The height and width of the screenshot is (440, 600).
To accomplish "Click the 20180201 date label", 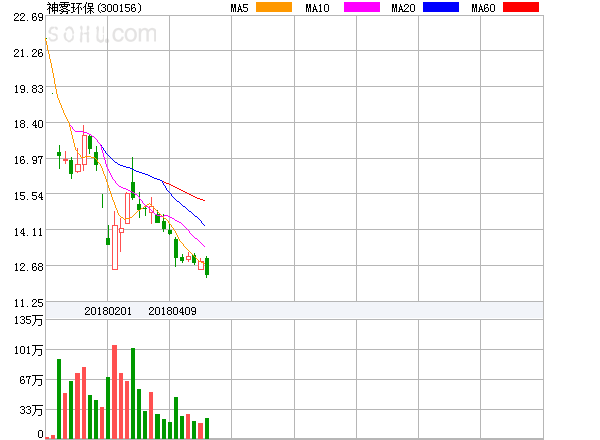I will 108,311.
